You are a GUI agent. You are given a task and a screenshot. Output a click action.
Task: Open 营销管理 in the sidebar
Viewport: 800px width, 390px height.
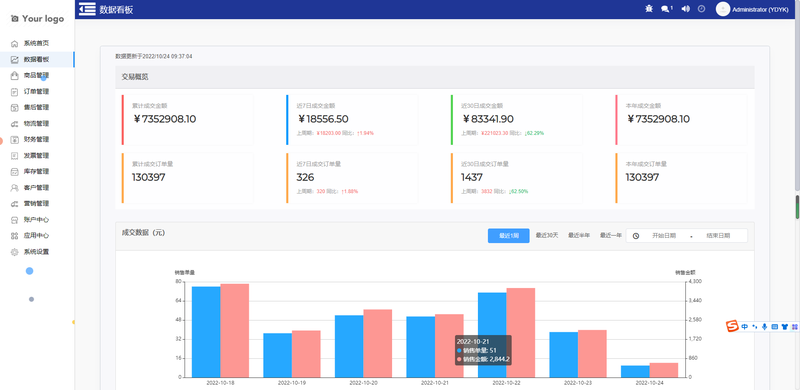click(x=37, y=204)
